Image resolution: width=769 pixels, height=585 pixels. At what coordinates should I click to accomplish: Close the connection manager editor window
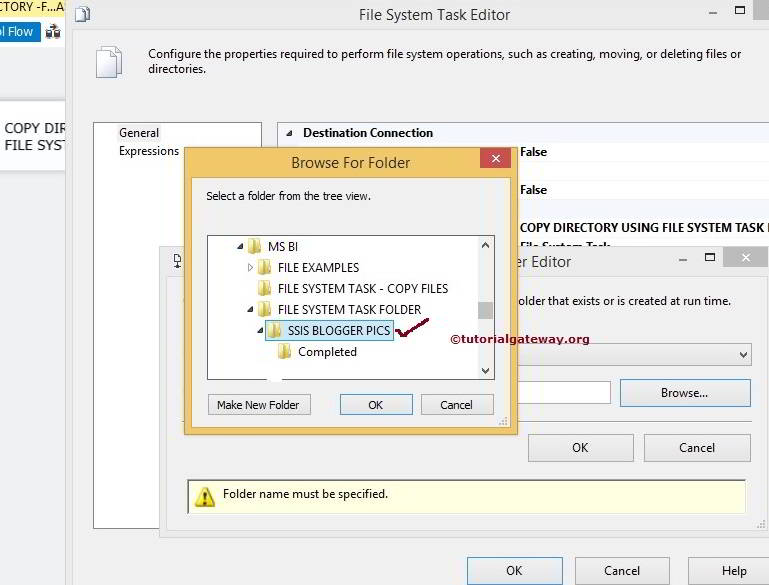[x=745, y=257]
